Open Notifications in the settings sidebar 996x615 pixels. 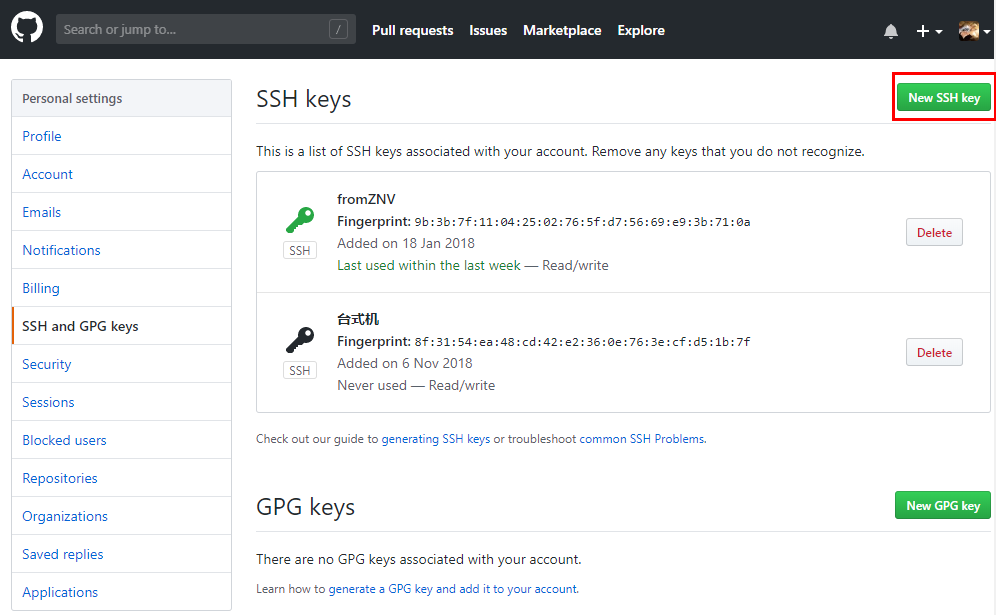point(61,250)
